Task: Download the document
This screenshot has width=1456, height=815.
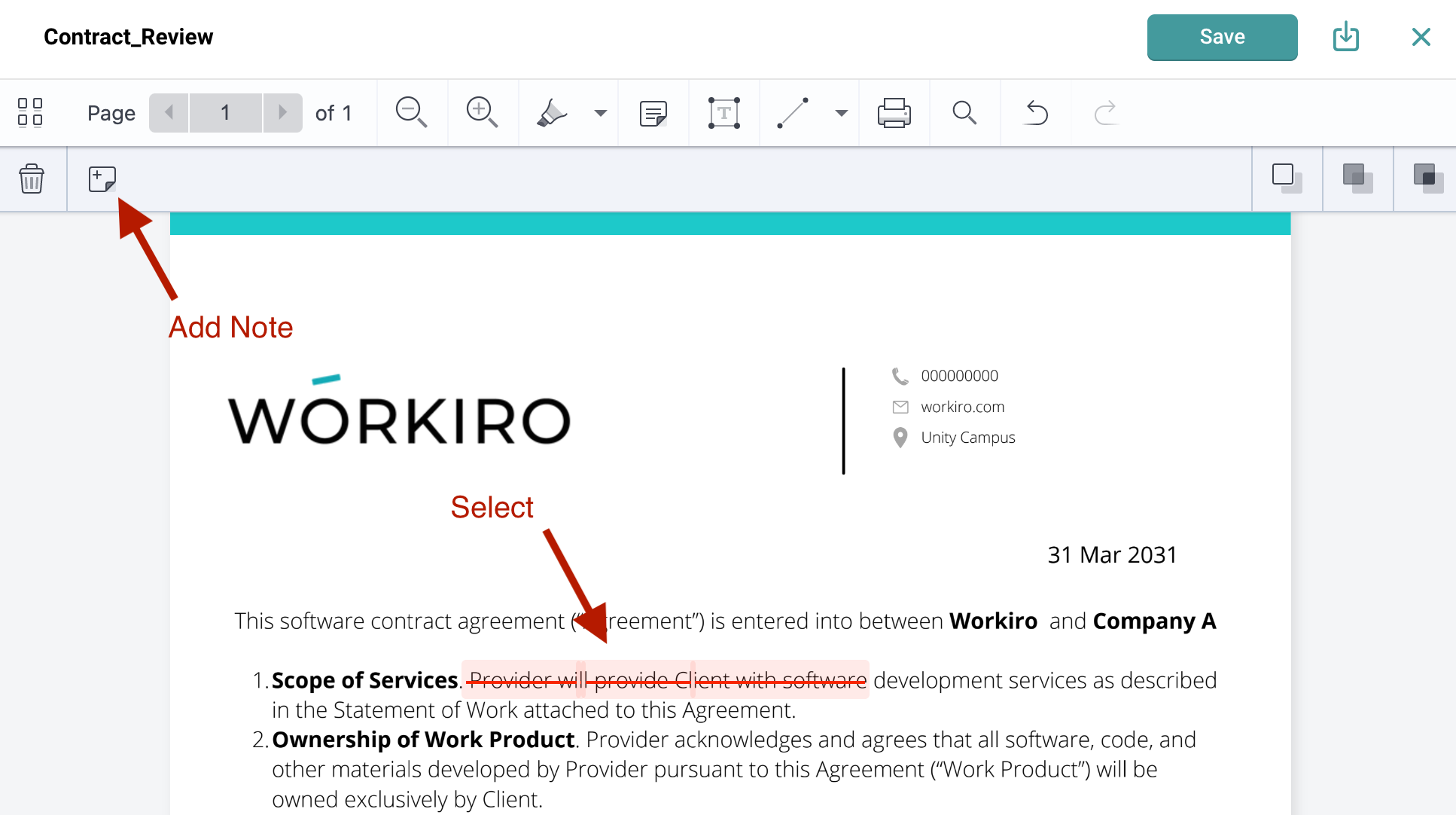Action: click(x=1346, y=37)
